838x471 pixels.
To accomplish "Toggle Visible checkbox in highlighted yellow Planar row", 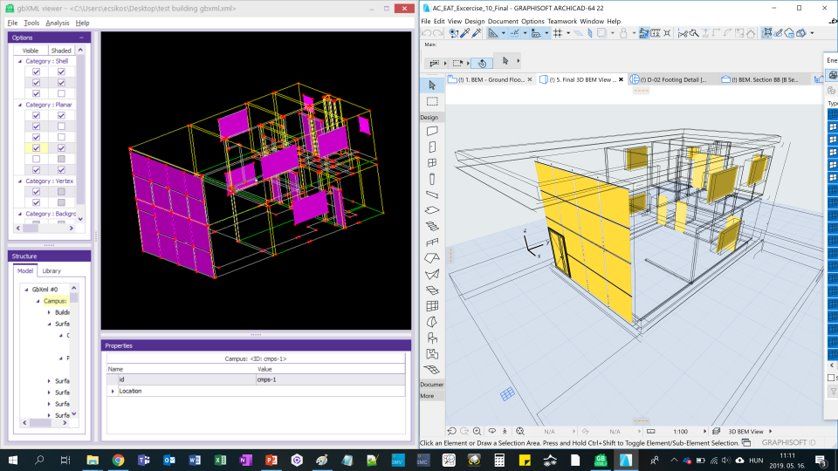I will 36,148.
